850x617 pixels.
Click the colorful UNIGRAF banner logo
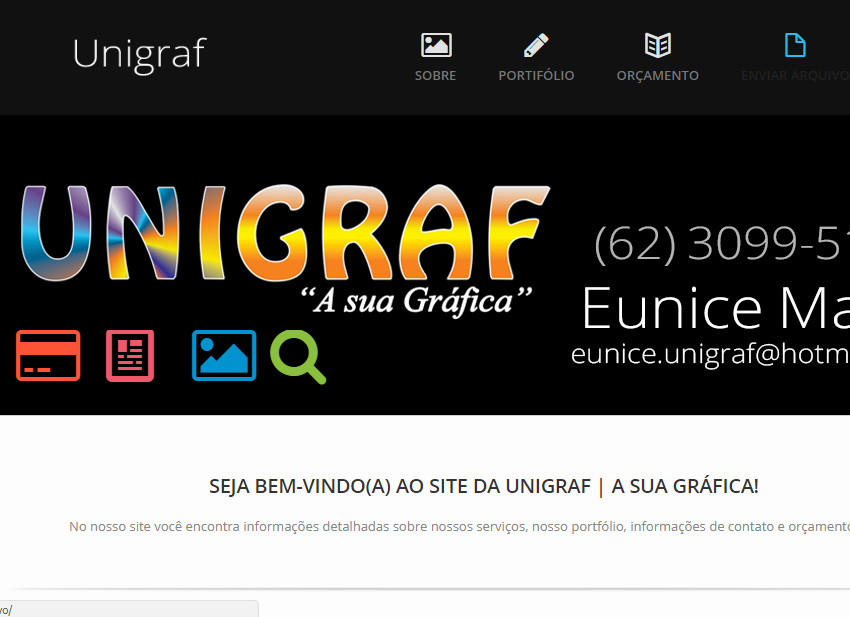pos(285,235)
